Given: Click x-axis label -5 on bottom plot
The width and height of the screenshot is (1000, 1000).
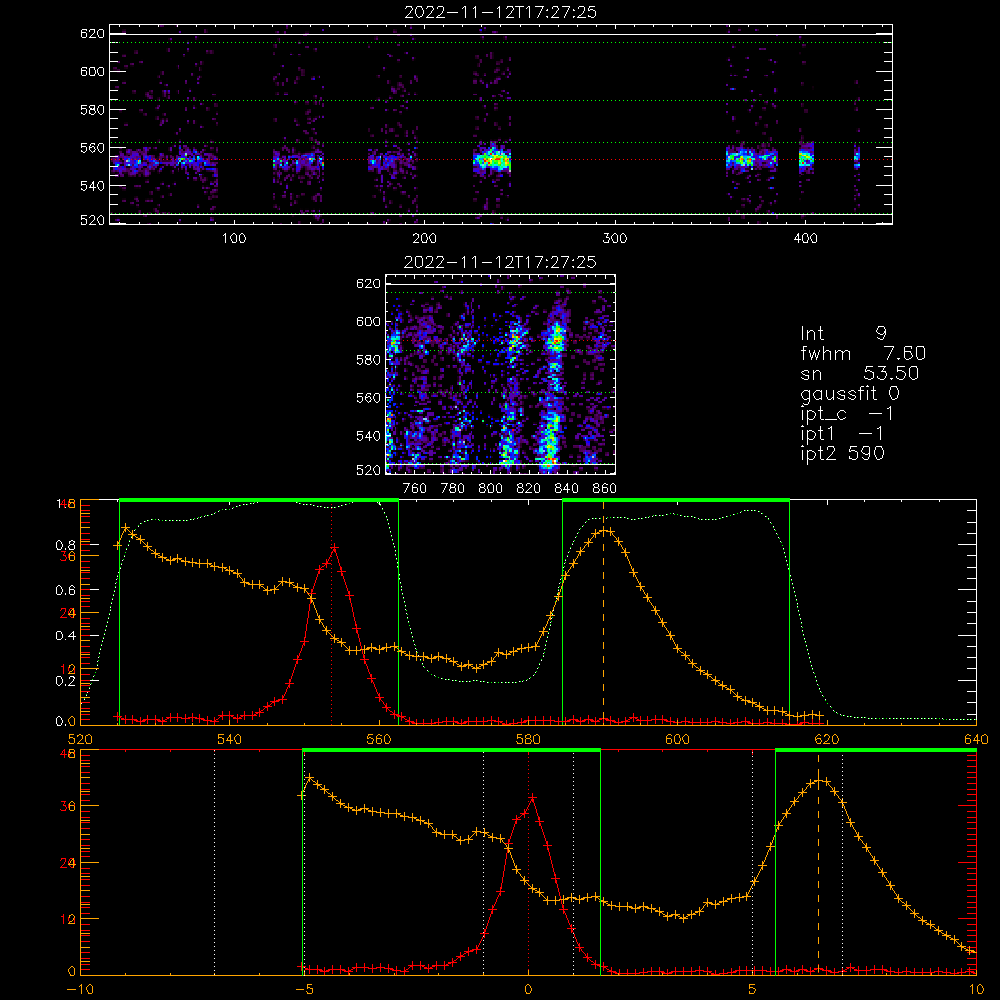Looking at the screenshot, I should coord(305,990).
